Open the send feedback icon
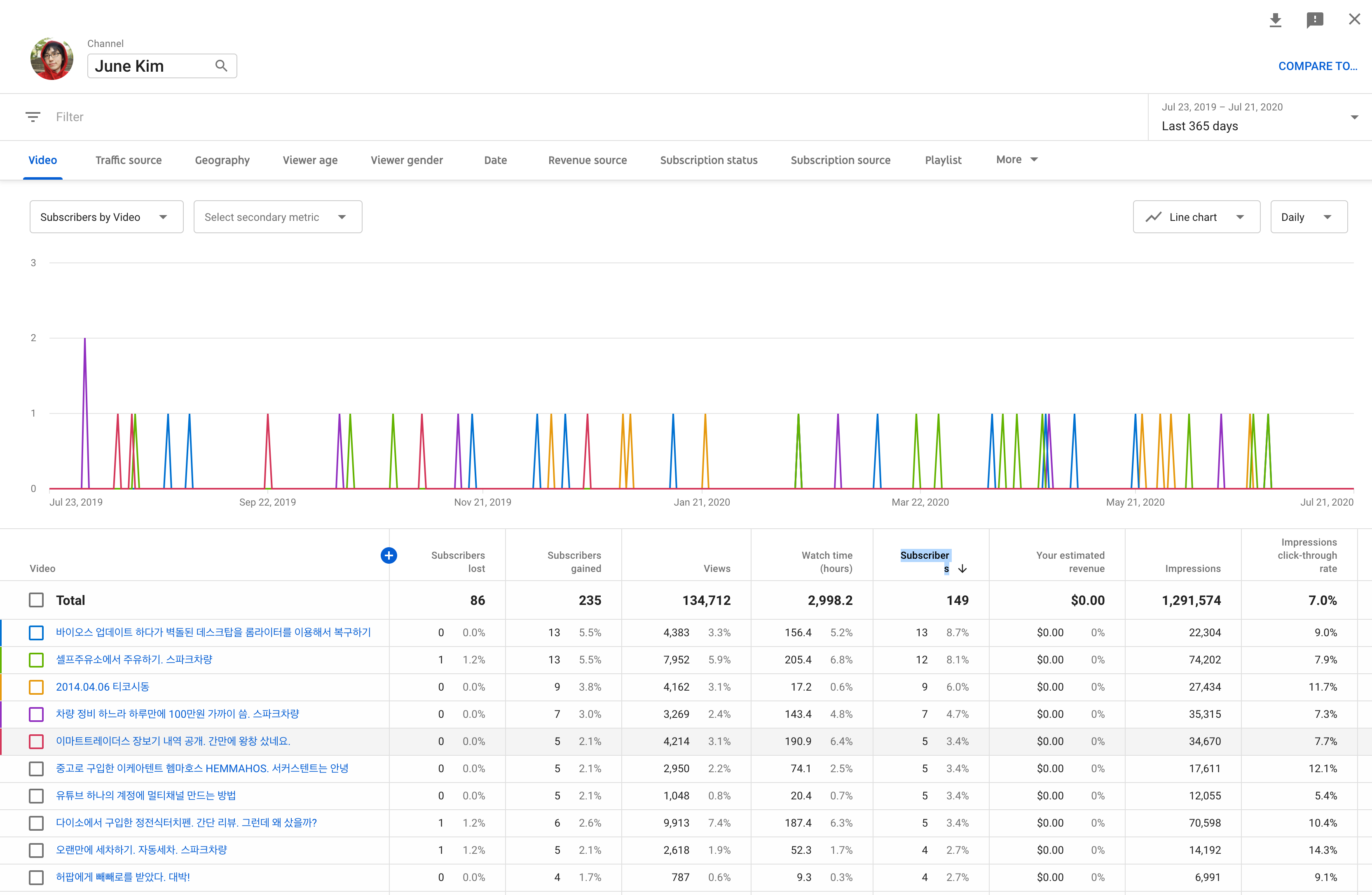The width and height of the screenshot is (1372, 895). (x=1314, y=20)
